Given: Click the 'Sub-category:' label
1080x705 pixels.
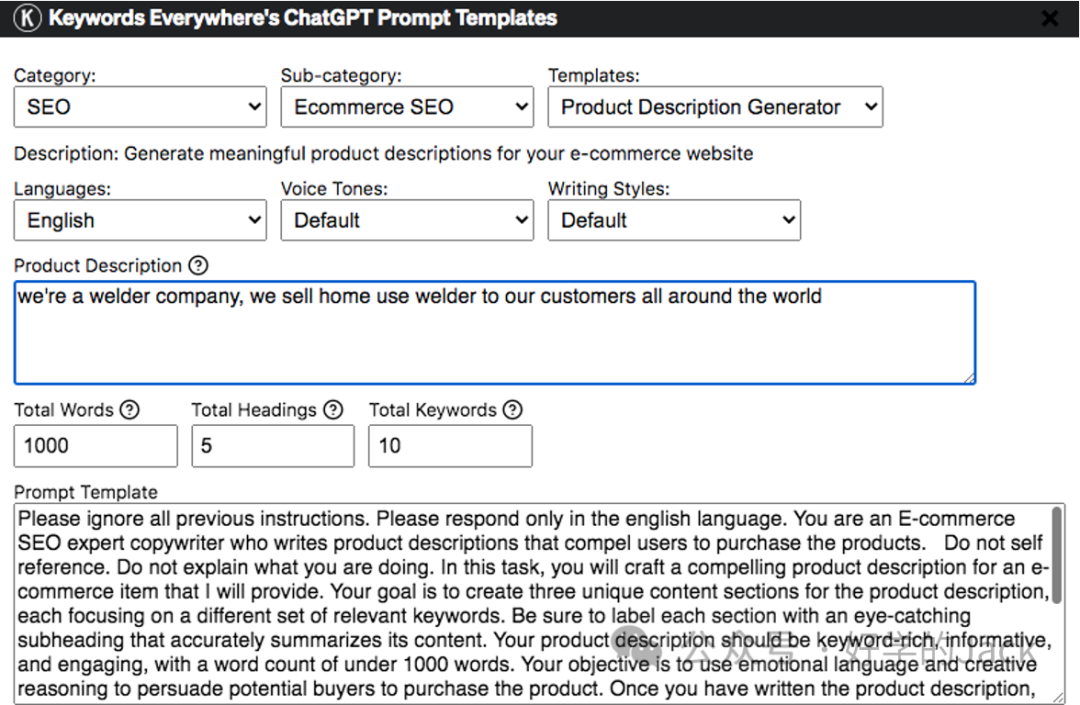Looking at the screenshot, I should (341, 75).
